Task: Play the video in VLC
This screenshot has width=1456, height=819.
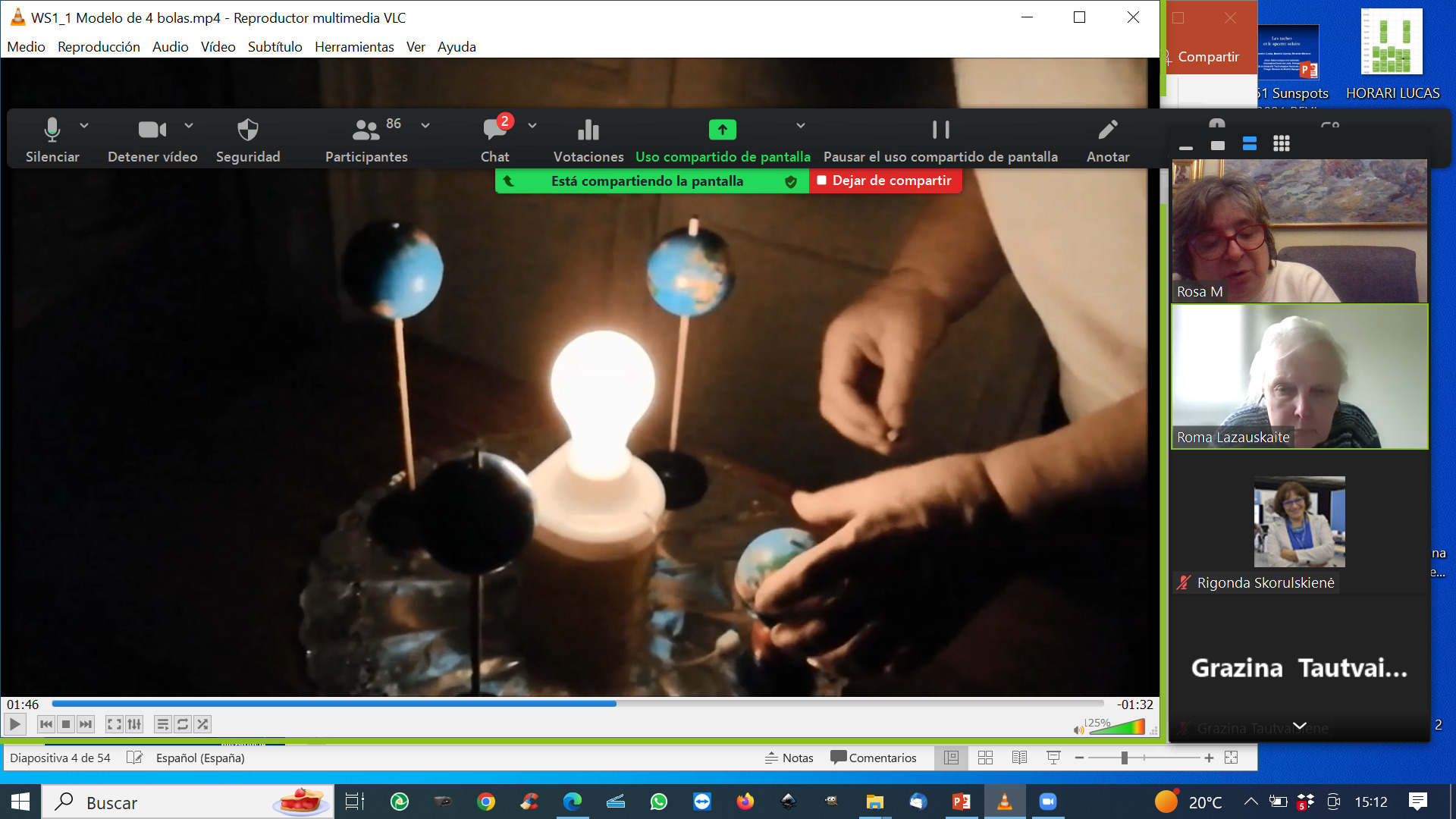Action: [x=14, y=724]
